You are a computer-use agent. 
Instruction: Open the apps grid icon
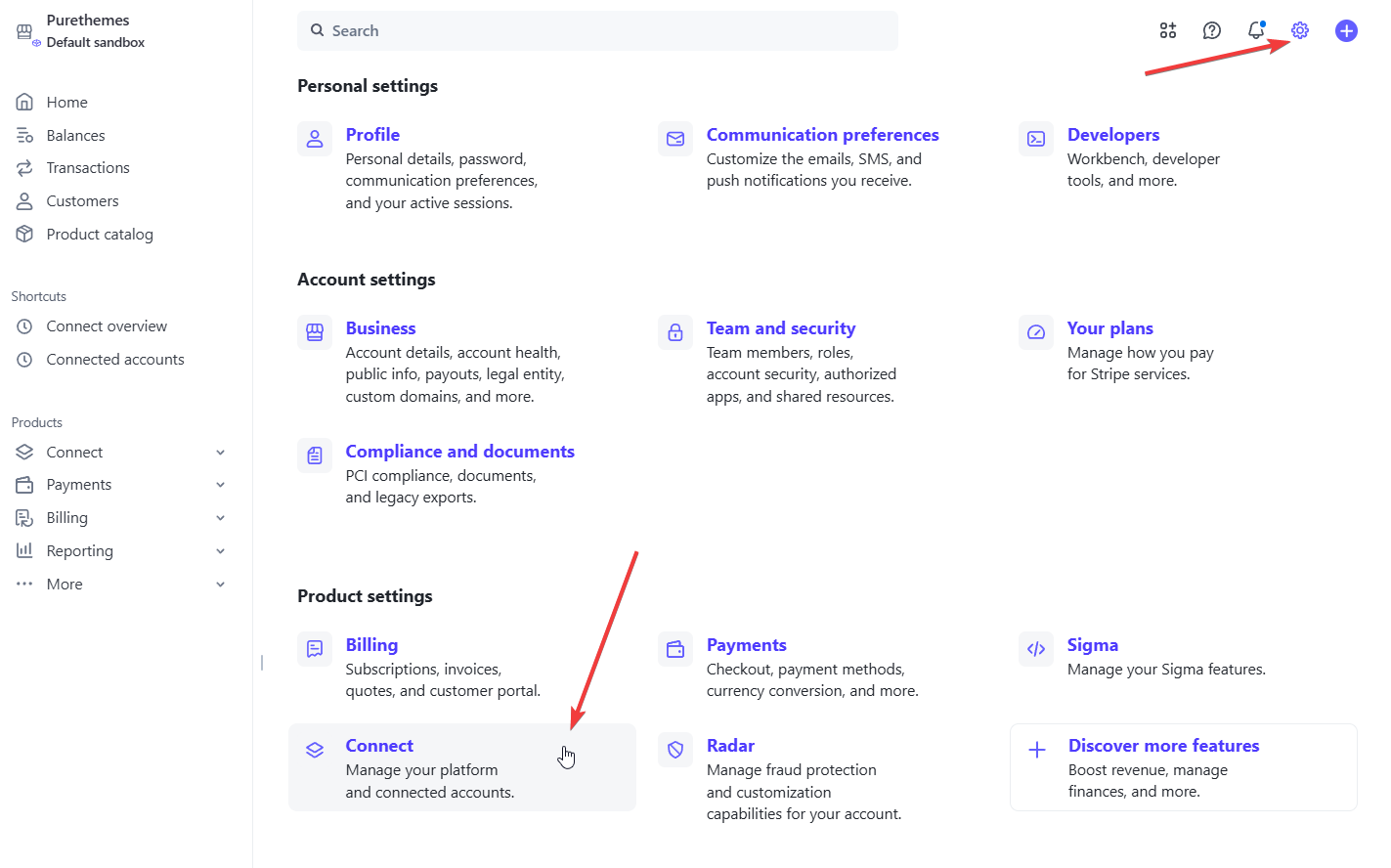(x=1168, y=30)
